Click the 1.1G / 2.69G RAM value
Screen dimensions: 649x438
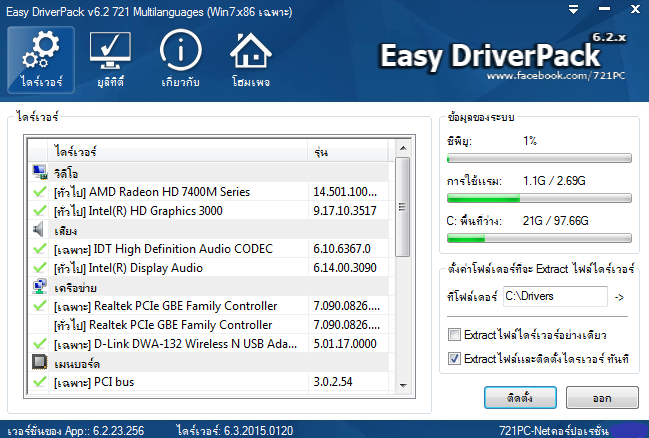554,181
